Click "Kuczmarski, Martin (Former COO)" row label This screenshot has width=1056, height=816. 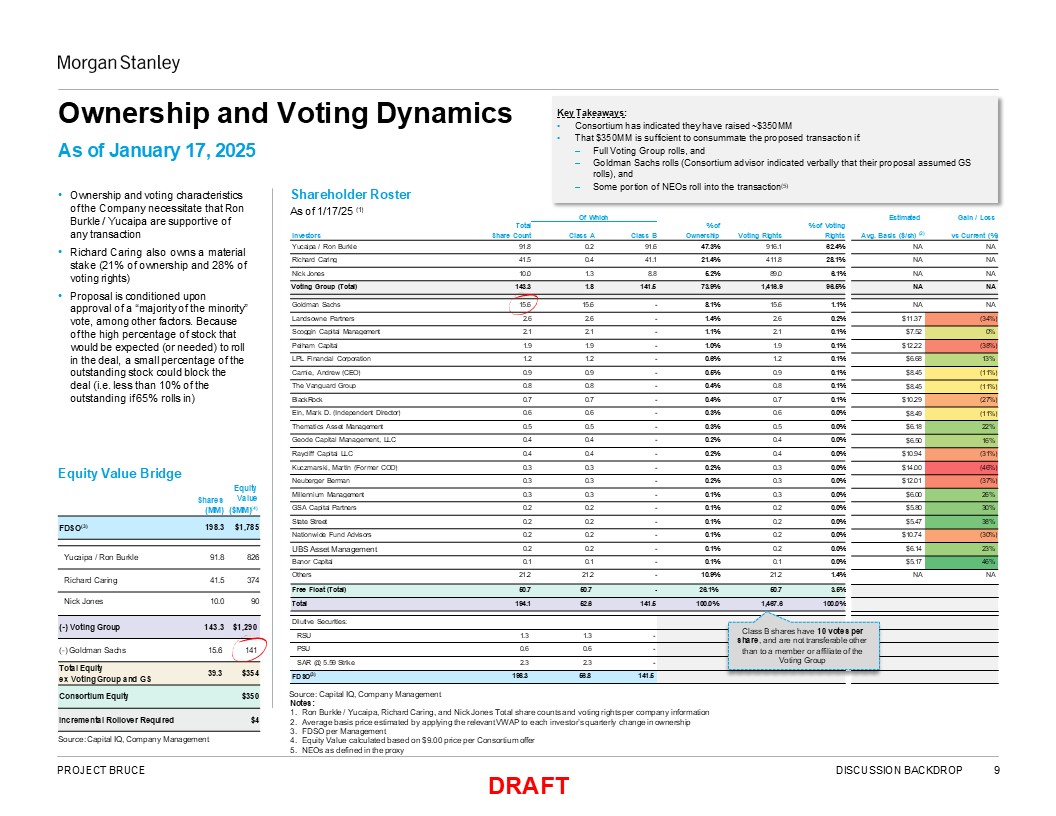click(x=344, y=467)
